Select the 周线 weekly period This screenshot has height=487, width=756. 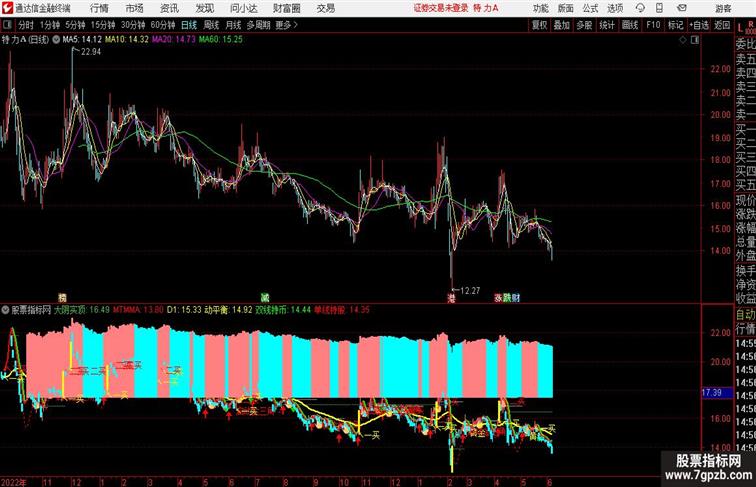pos(211,25)
